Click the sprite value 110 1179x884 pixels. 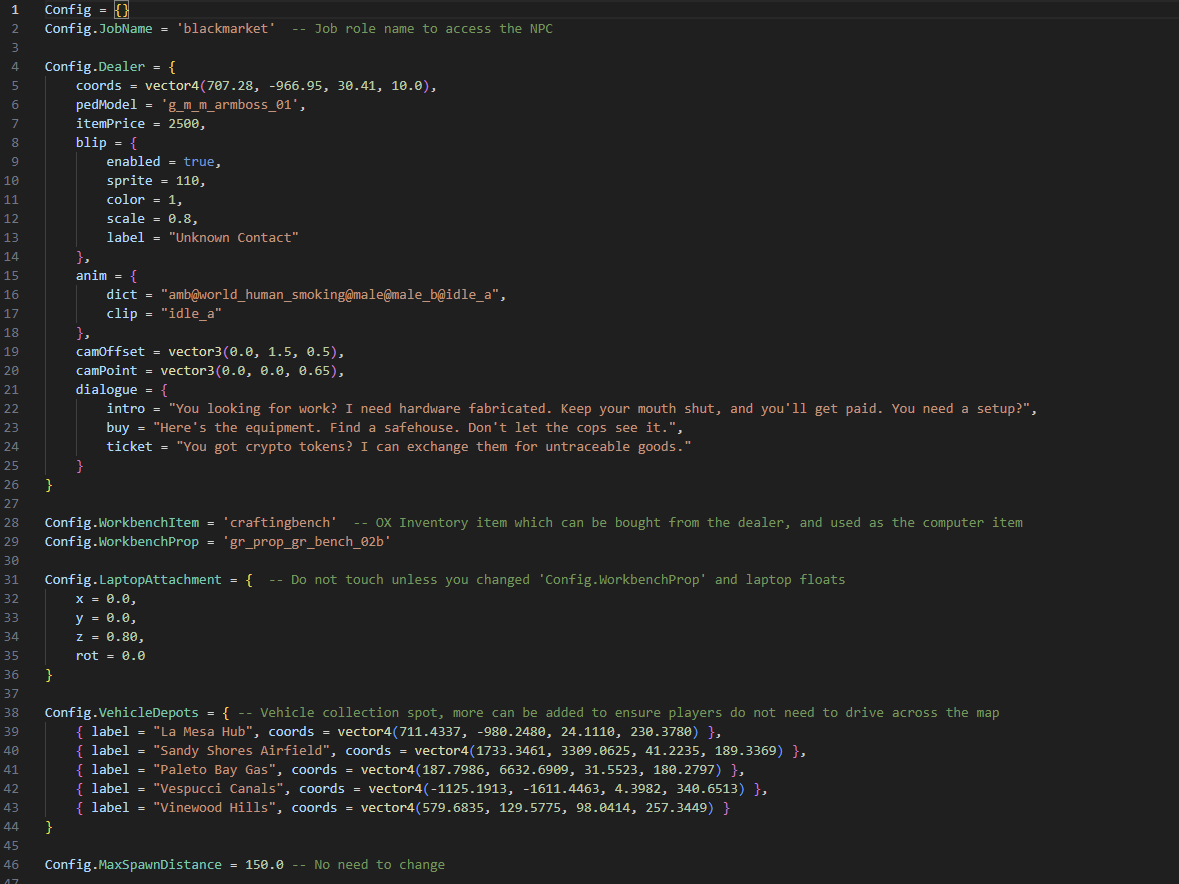(187, 181)
